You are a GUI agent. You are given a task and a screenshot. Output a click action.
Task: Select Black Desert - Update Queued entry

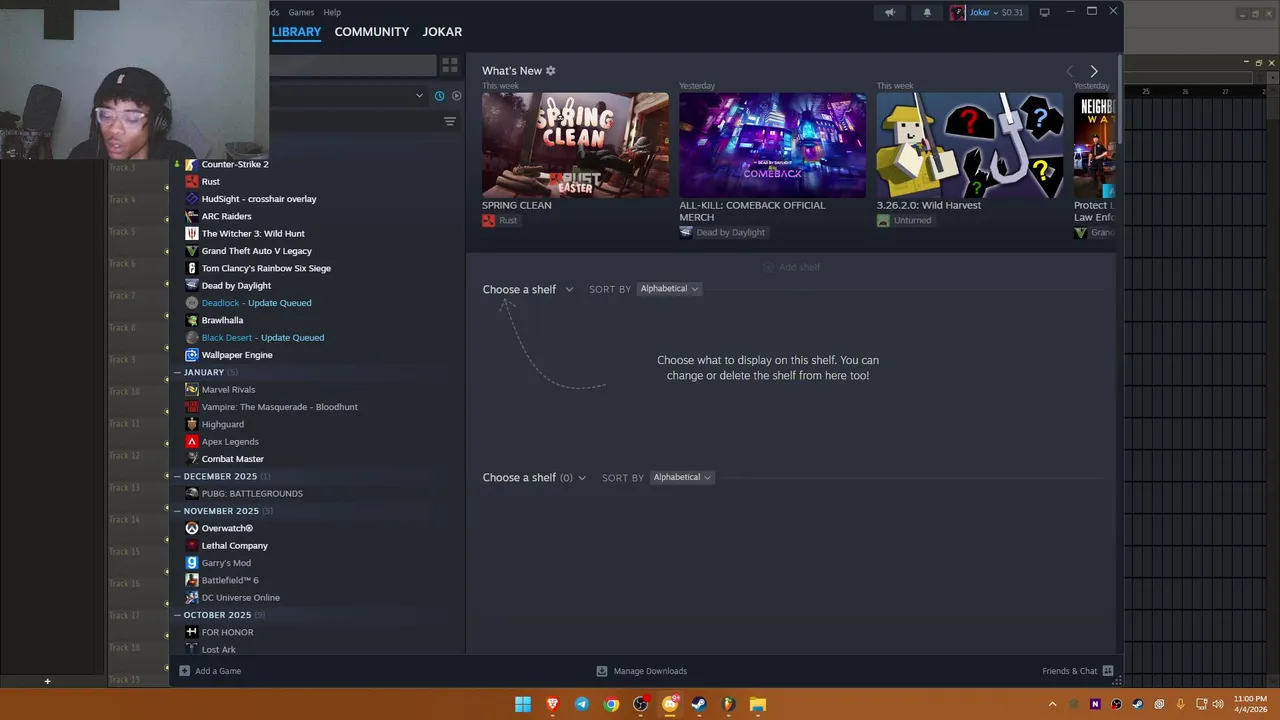(x=263, y=337)
